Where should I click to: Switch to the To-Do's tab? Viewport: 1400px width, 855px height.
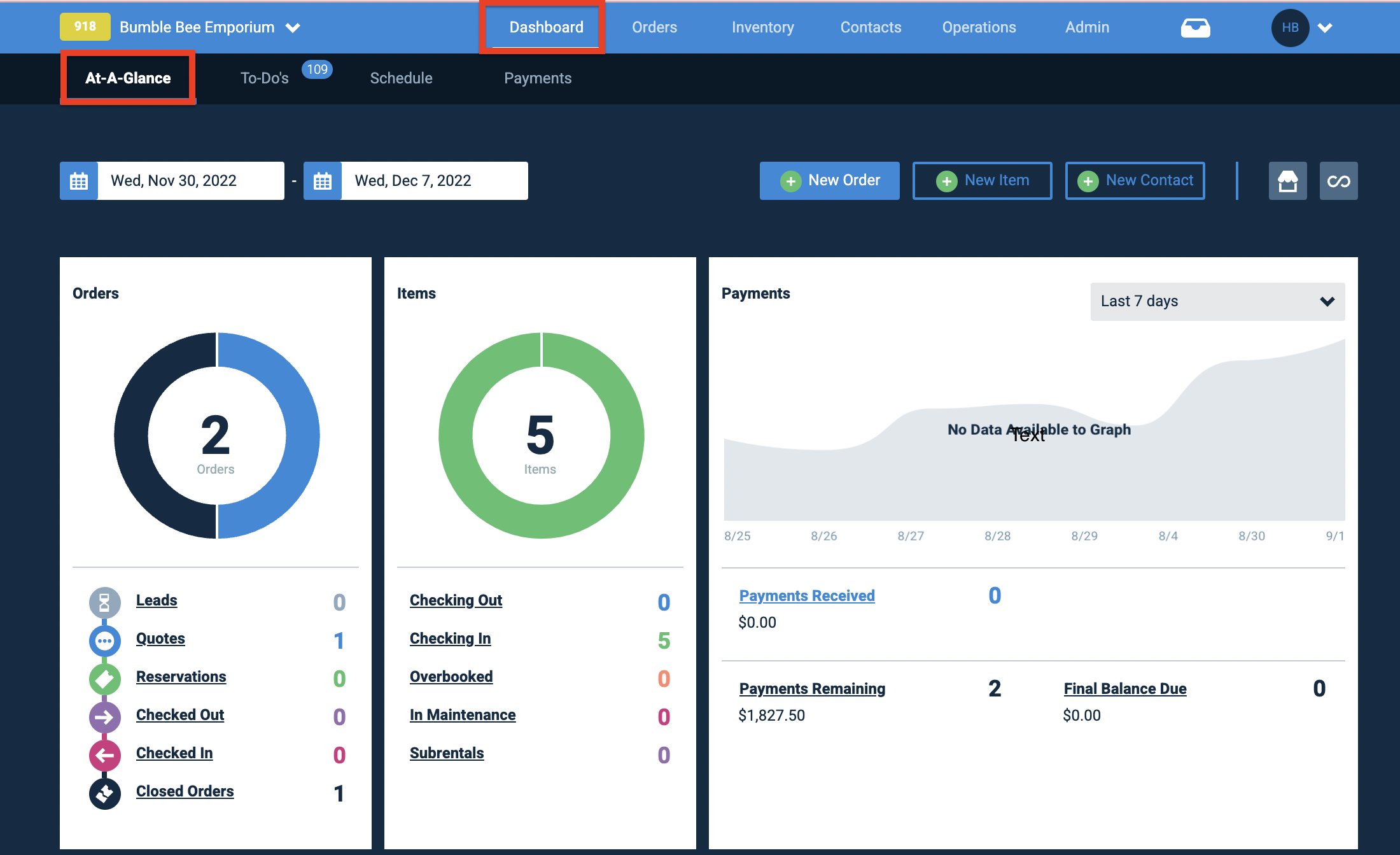265,78
